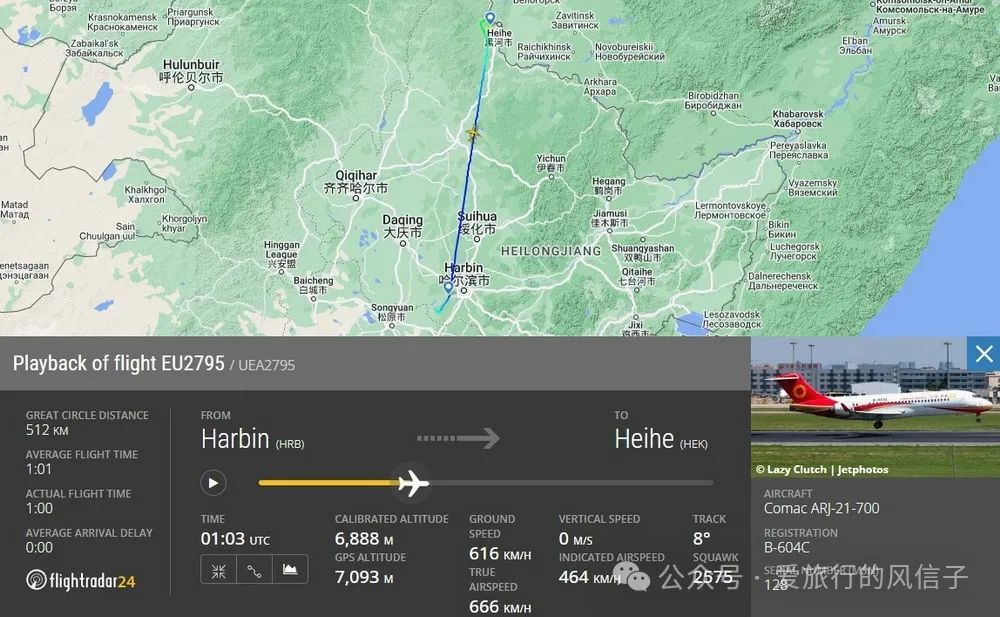The width and height of the screenshot is (1000, 617).
Task: Click the EU2795 flight title
Action: coord(119,364)
